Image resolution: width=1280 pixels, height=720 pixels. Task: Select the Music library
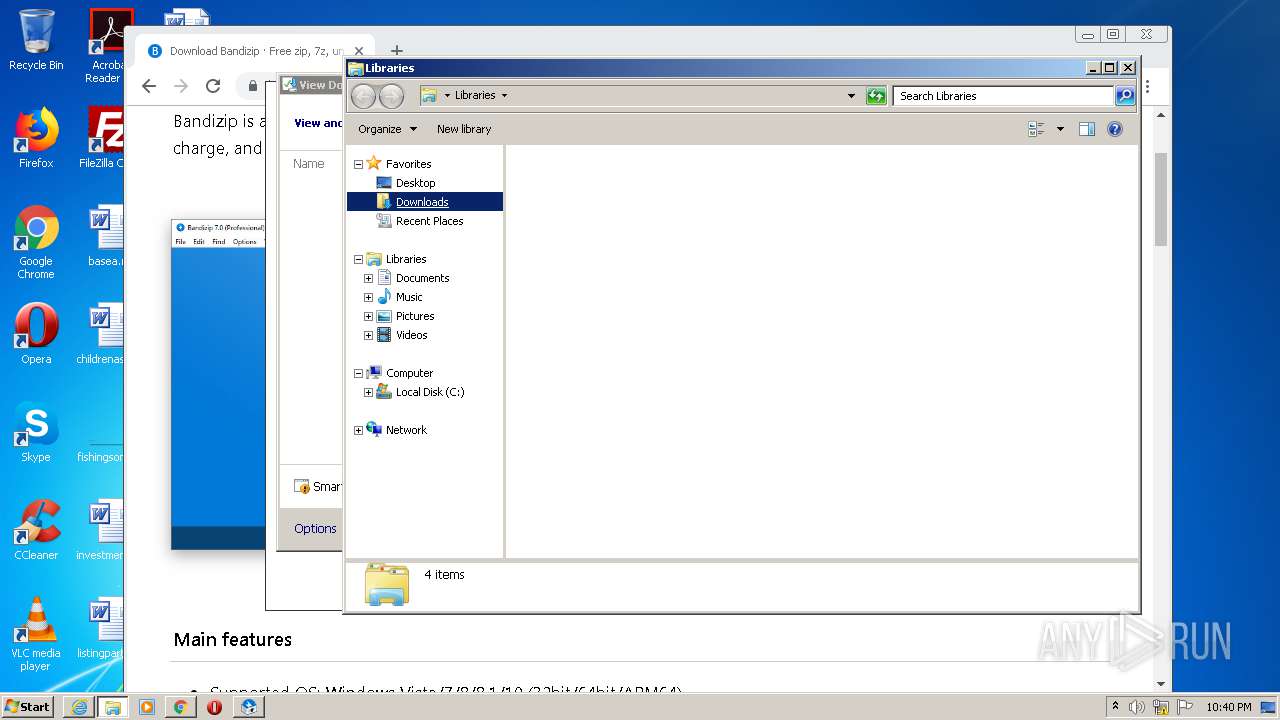tap(409, 297)
